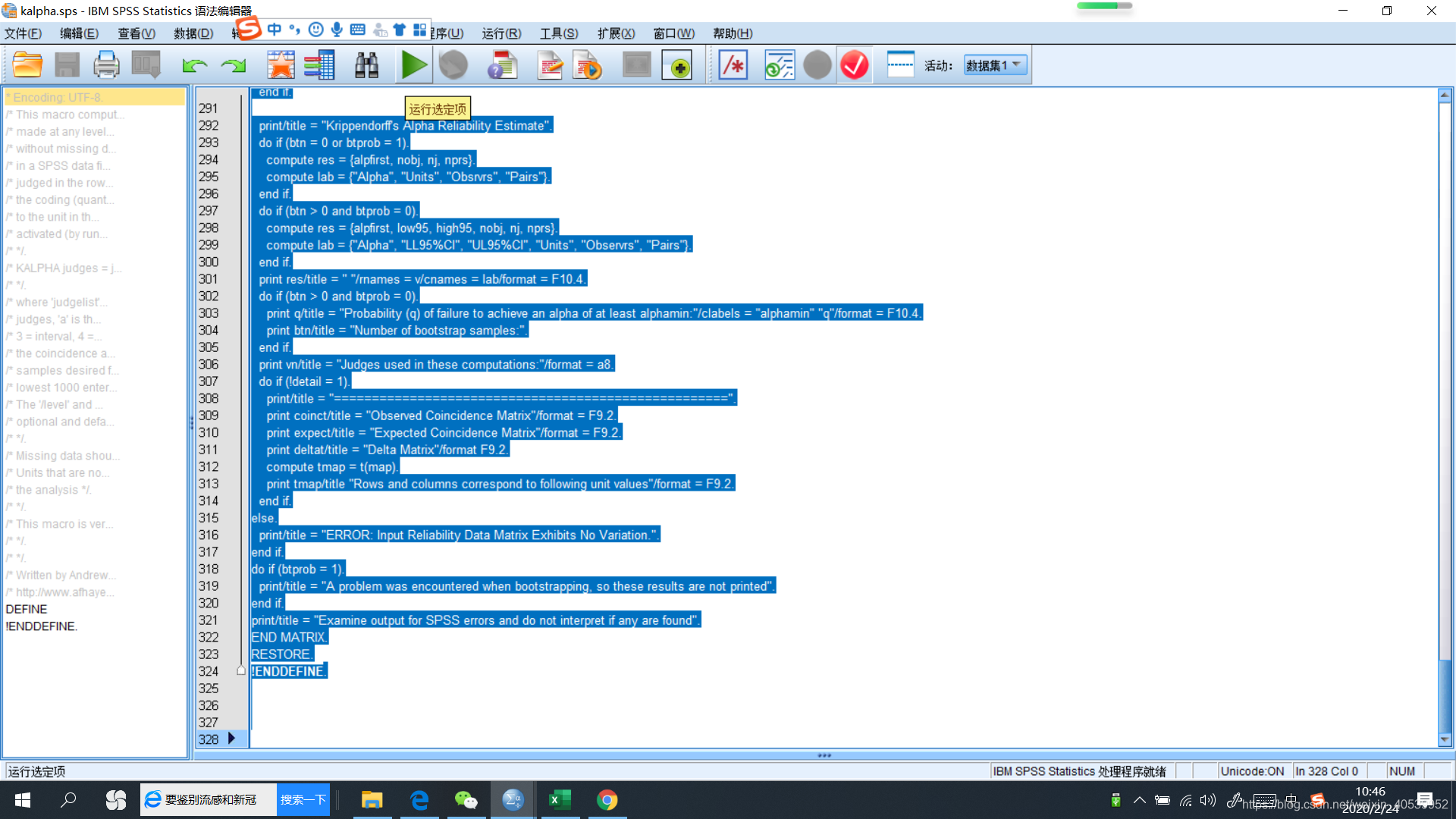The width and height of the screenshot is (1456, 819).
Task: Open the active dataset 数据集1 dropdown
Action: tap(995, 65)
